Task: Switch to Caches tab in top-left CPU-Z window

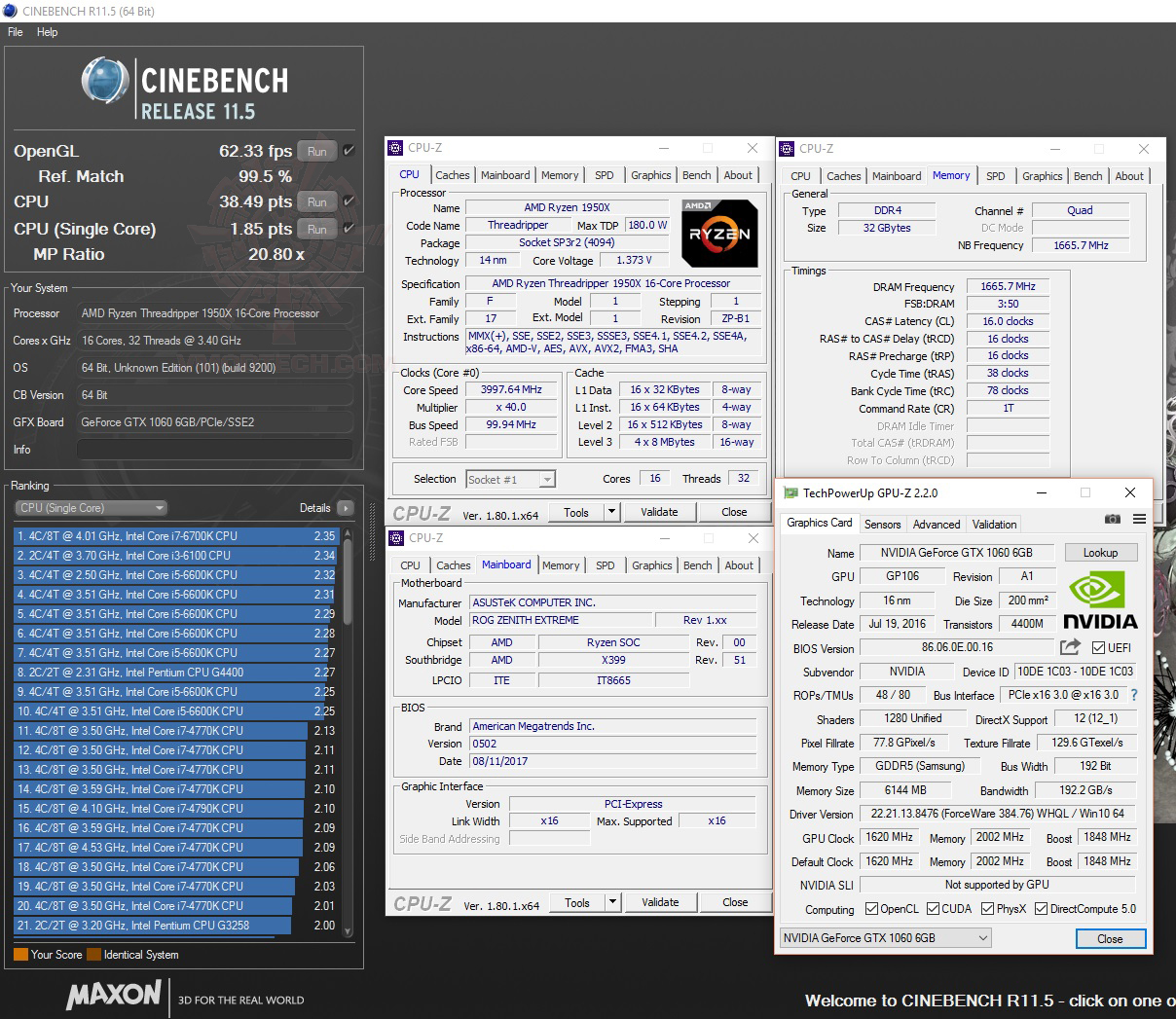Action: click(x=452, y=175)
